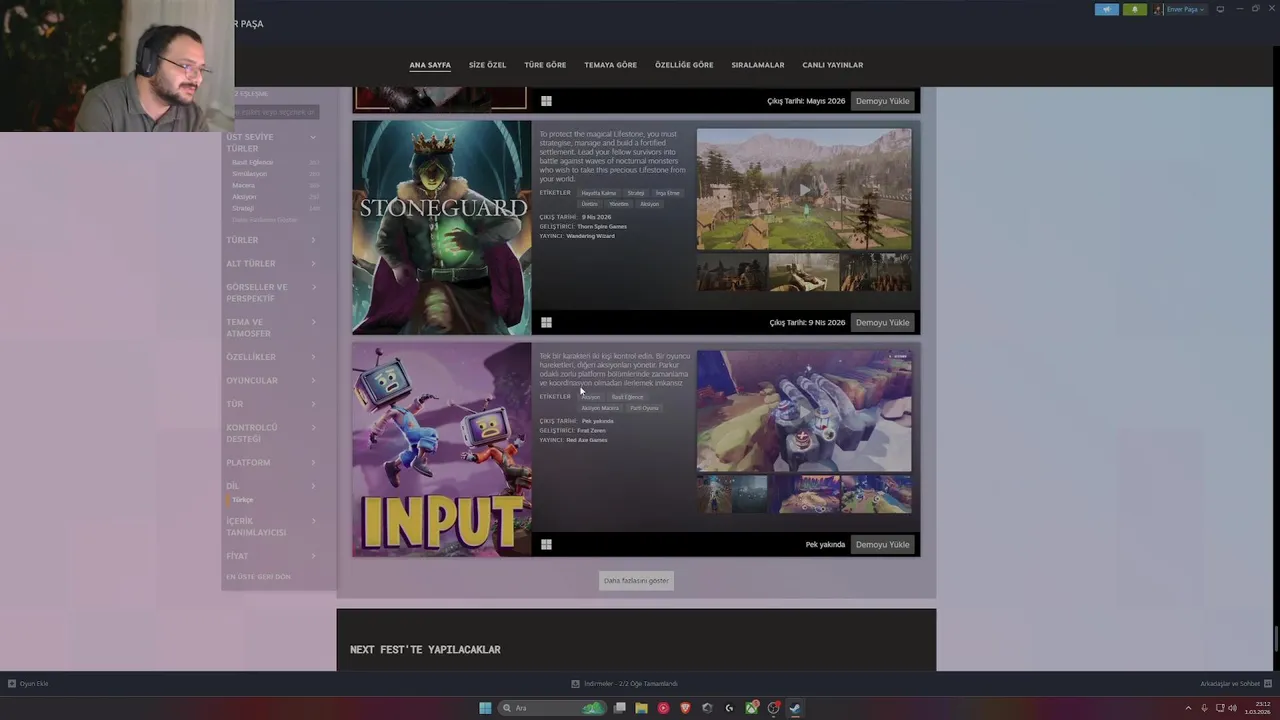Open the Size Özel tab
The height and width of the screenshot is (720, 1280).
click(x=488, y=65)
